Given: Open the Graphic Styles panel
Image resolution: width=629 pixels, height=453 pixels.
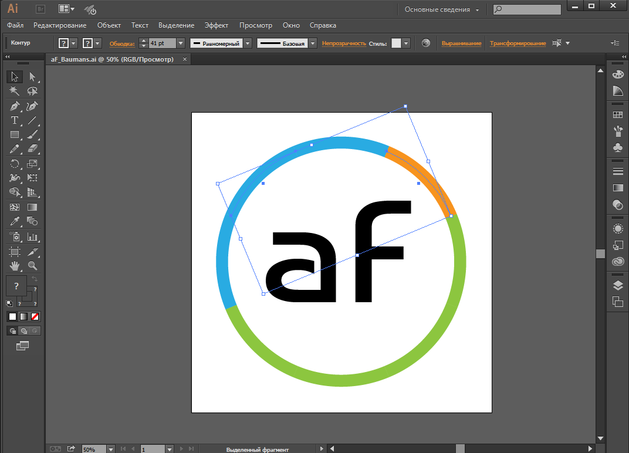Looking at the screenshot, I should coord(618,245).
